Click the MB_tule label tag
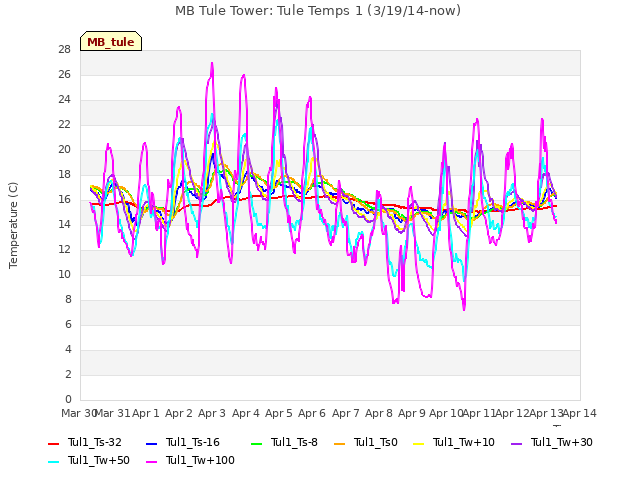Viewport: 640px width, 480px height. click(111, 41)
